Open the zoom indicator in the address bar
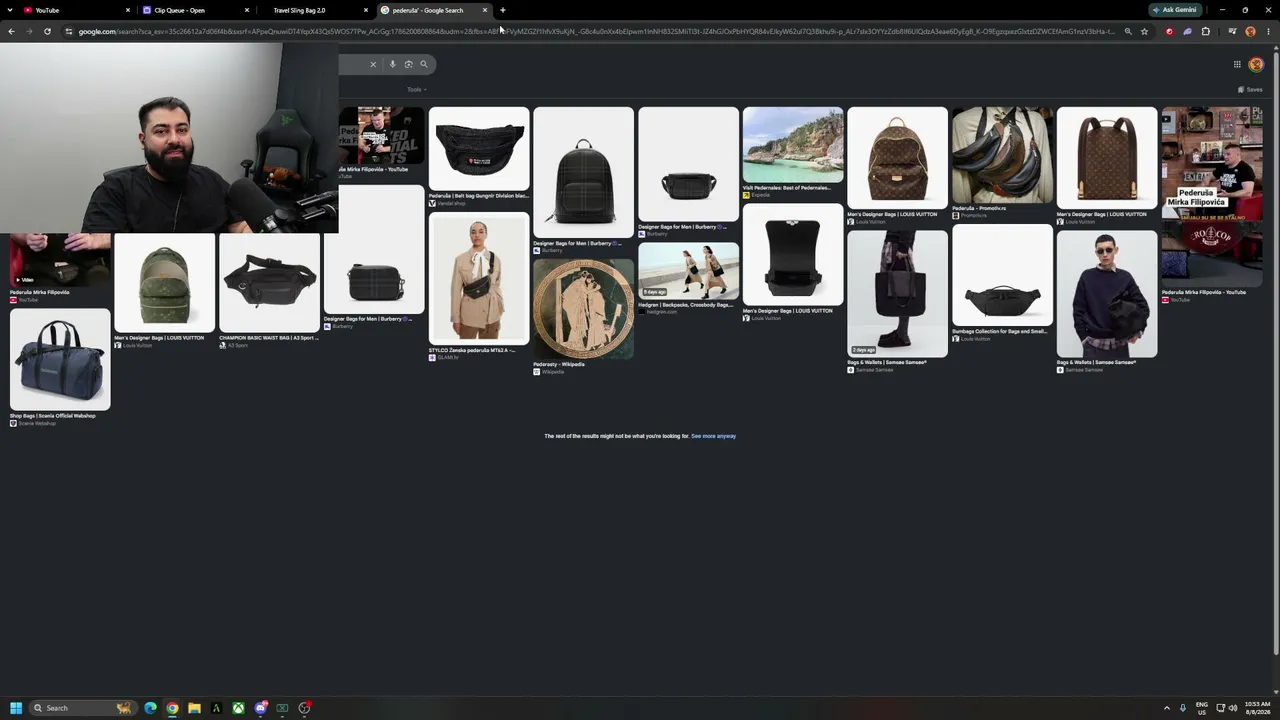This screenshot has width=1280, height=720. coord(1128,31)
